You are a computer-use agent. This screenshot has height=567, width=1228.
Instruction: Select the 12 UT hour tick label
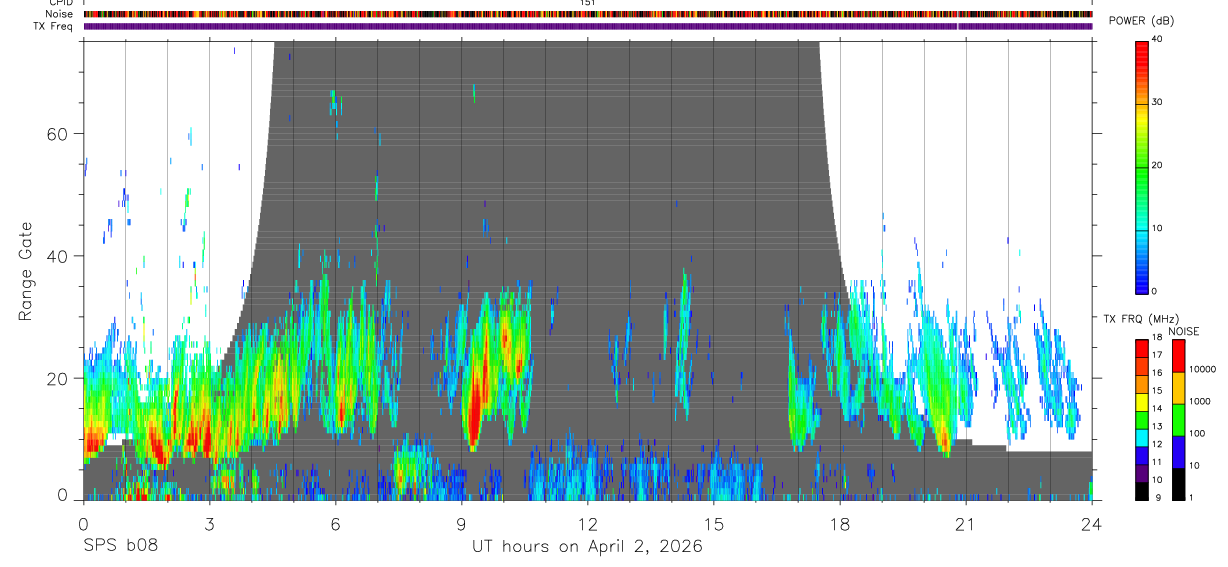(587, 524)
